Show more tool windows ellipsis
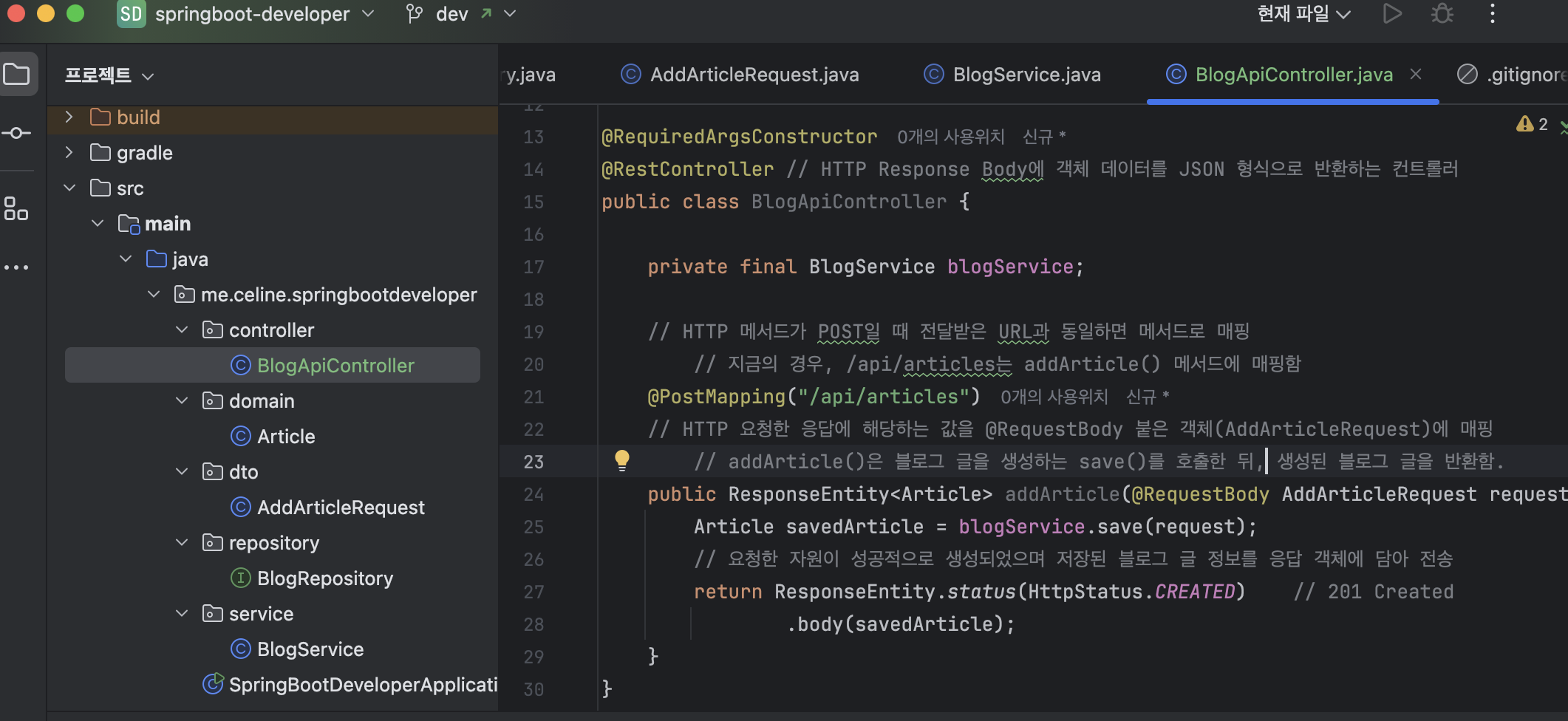Viewport: 1568px width, 721px height. 16,267
